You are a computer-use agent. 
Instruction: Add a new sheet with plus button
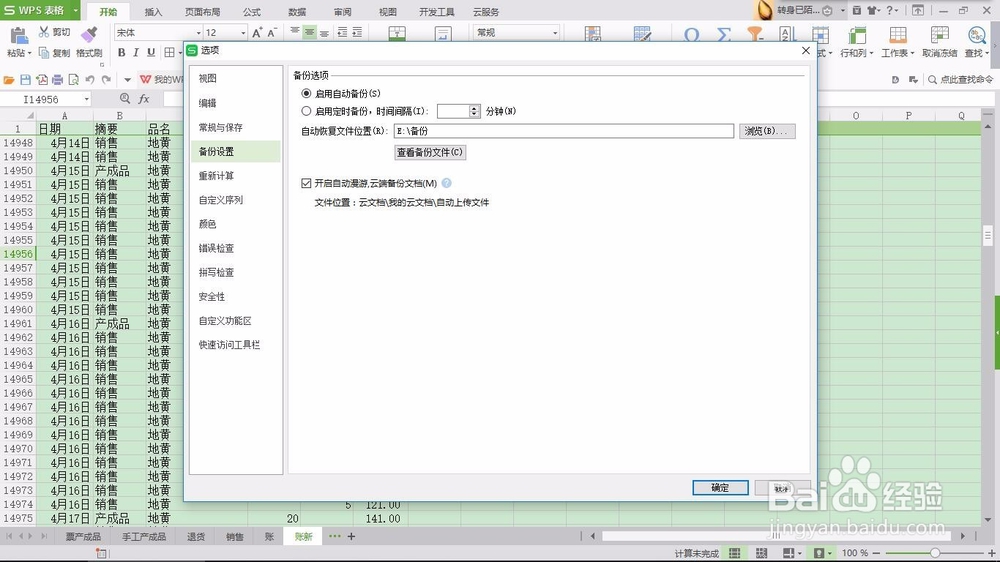[x=351, y=536]
